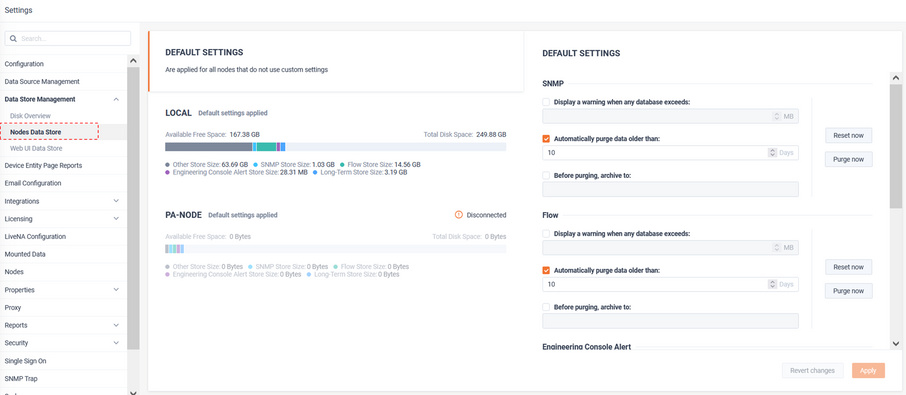Click the SNMP warning threshold MB stepper arrows
The width and height of the screenshot is (906, 395).
click(777, 116)
